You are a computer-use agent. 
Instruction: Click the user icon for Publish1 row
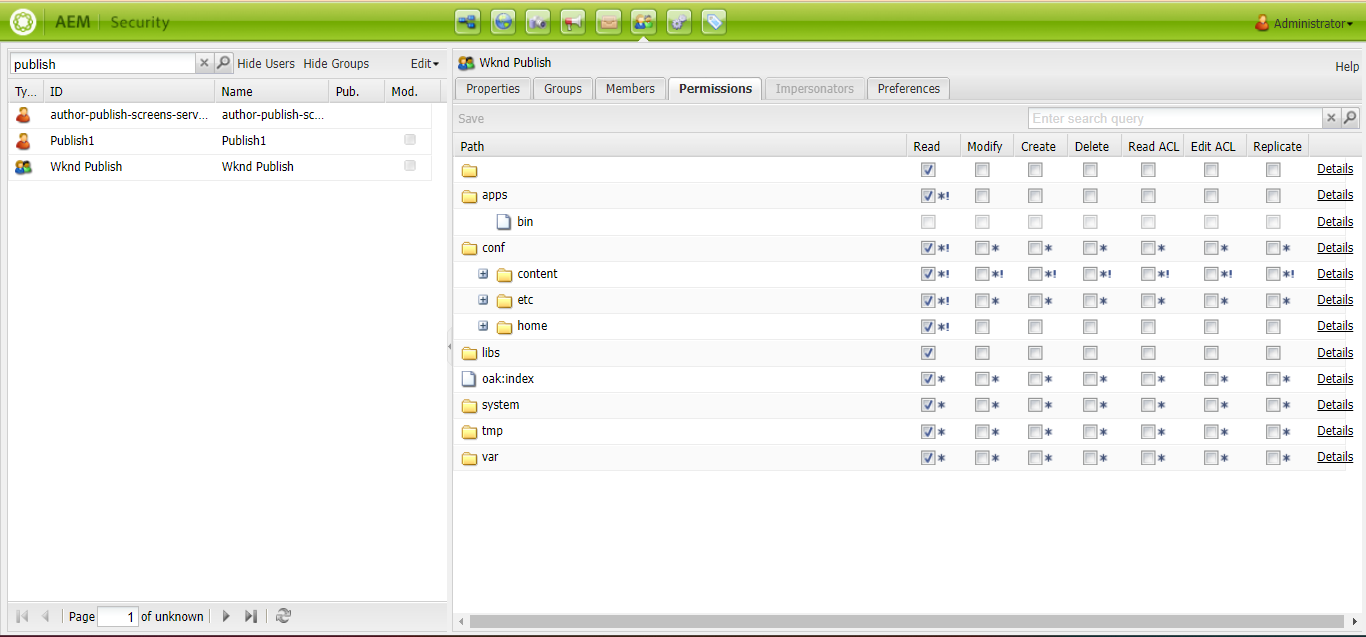click(23, 141)
